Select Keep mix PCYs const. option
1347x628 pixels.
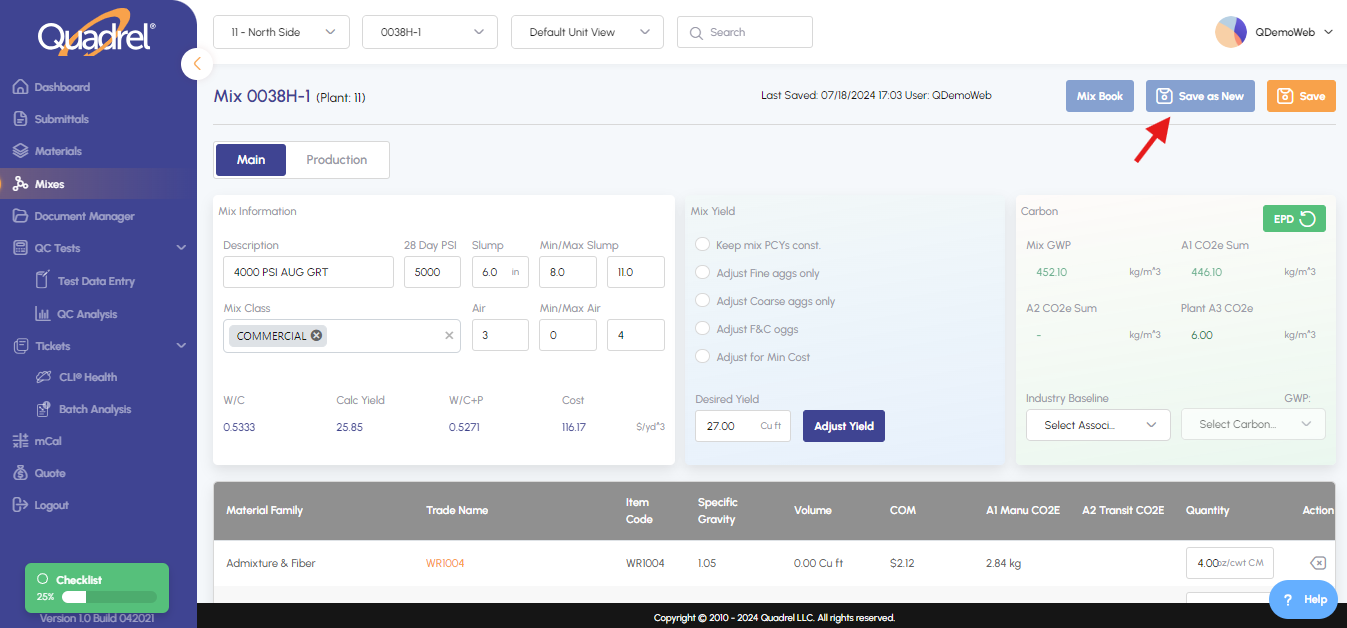tap(703, 245)
